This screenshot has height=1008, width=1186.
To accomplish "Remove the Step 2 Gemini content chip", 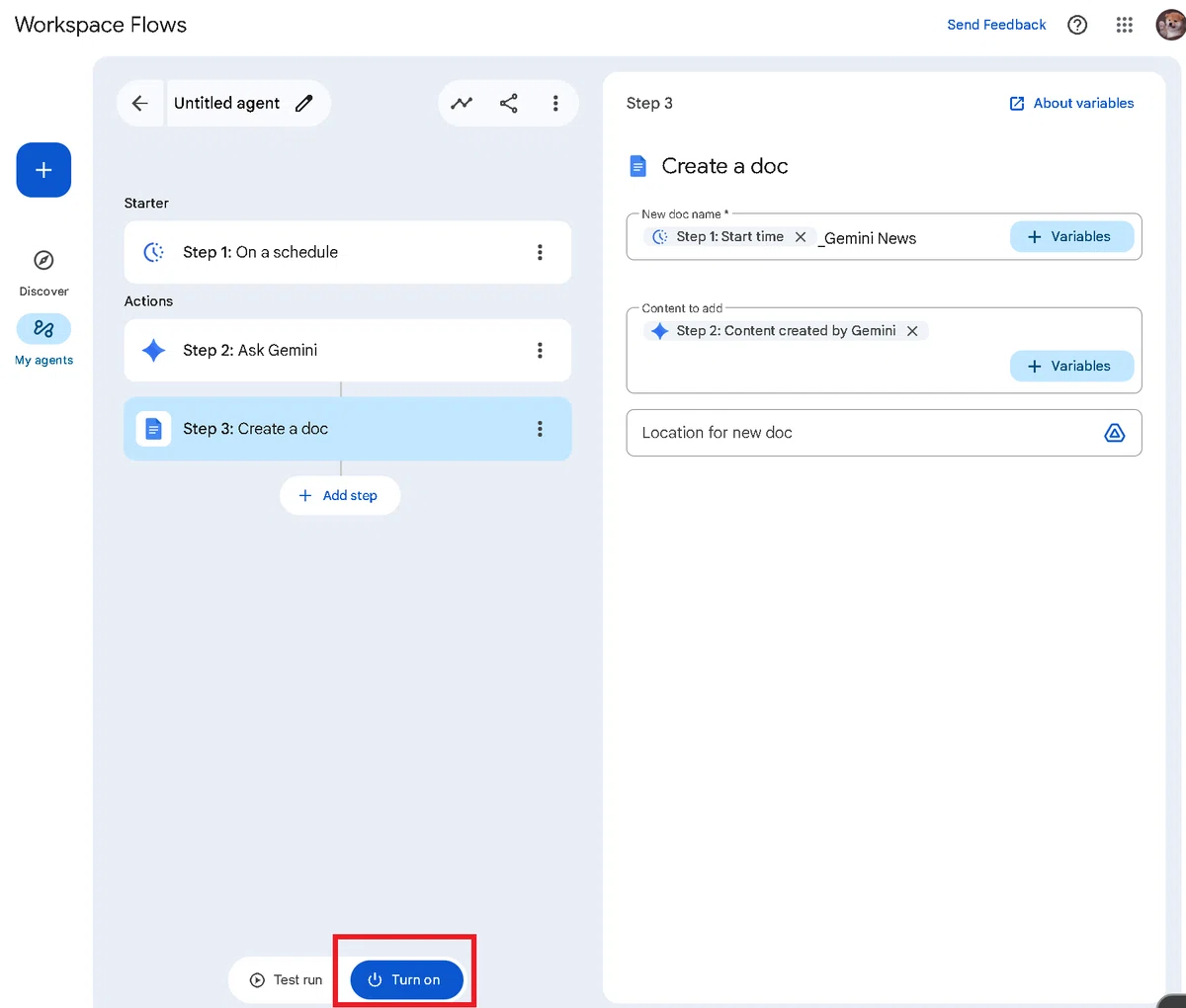I will click(x=912, y=331).
